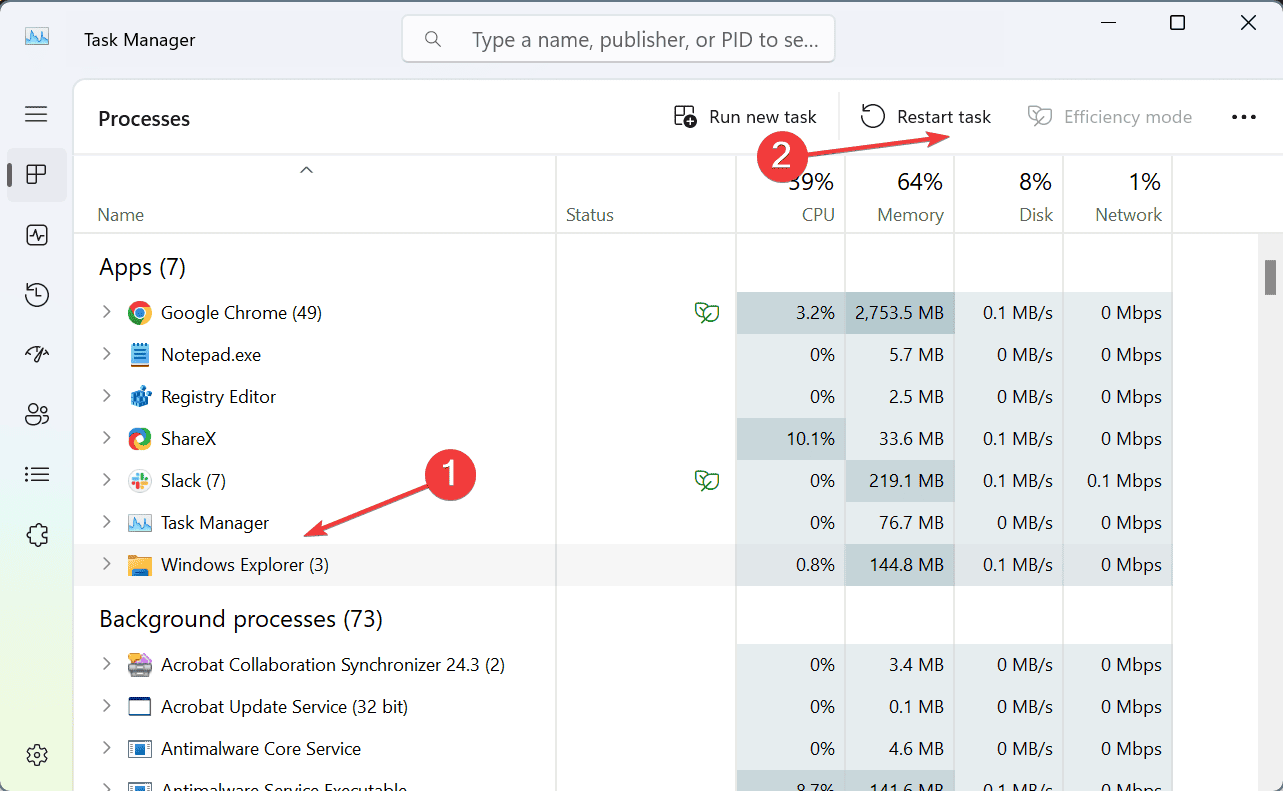Expand the ShareX process group
The image size is (1283, 791).
coord(106,439)
